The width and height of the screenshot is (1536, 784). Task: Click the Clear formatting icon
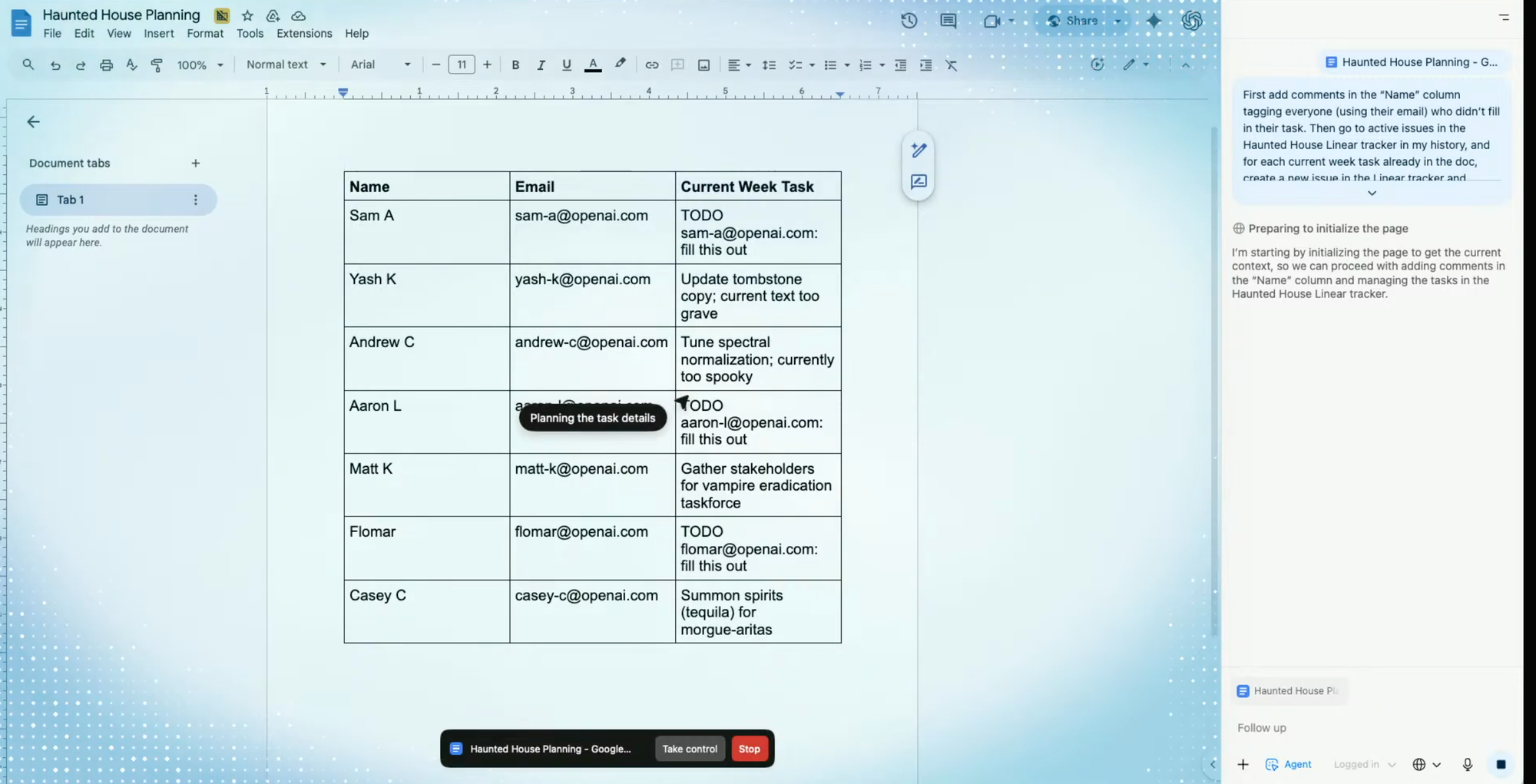click(x=952, y=65)
